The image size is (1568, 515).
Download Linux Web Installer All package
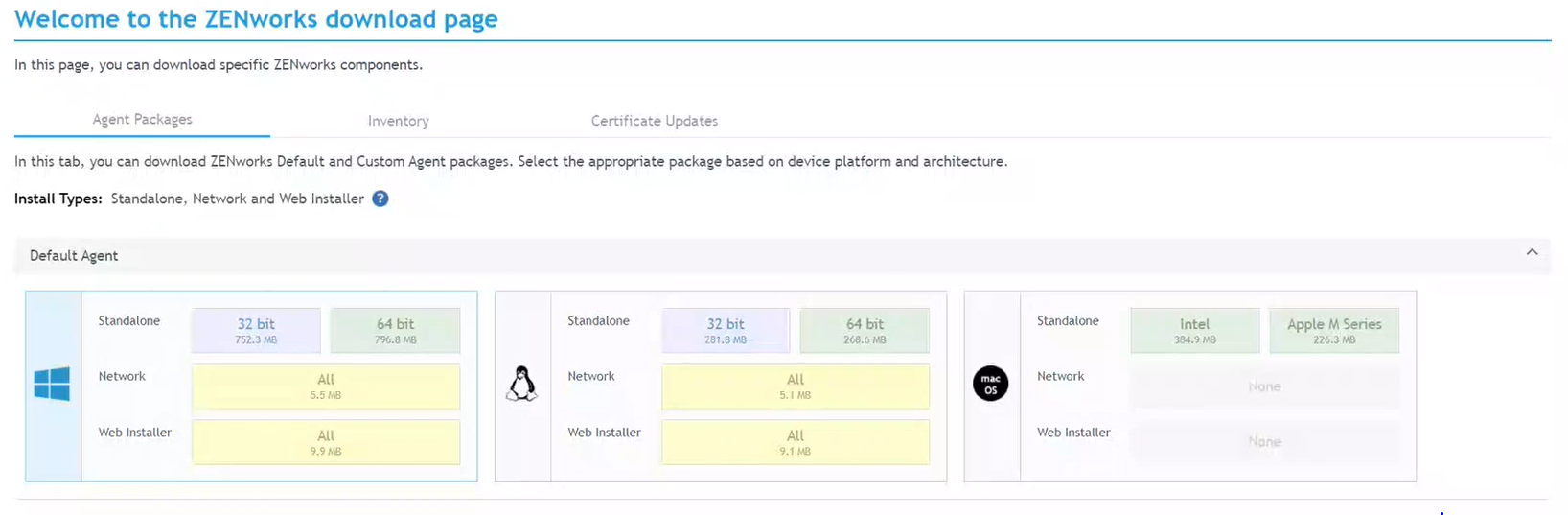point(795,441)
